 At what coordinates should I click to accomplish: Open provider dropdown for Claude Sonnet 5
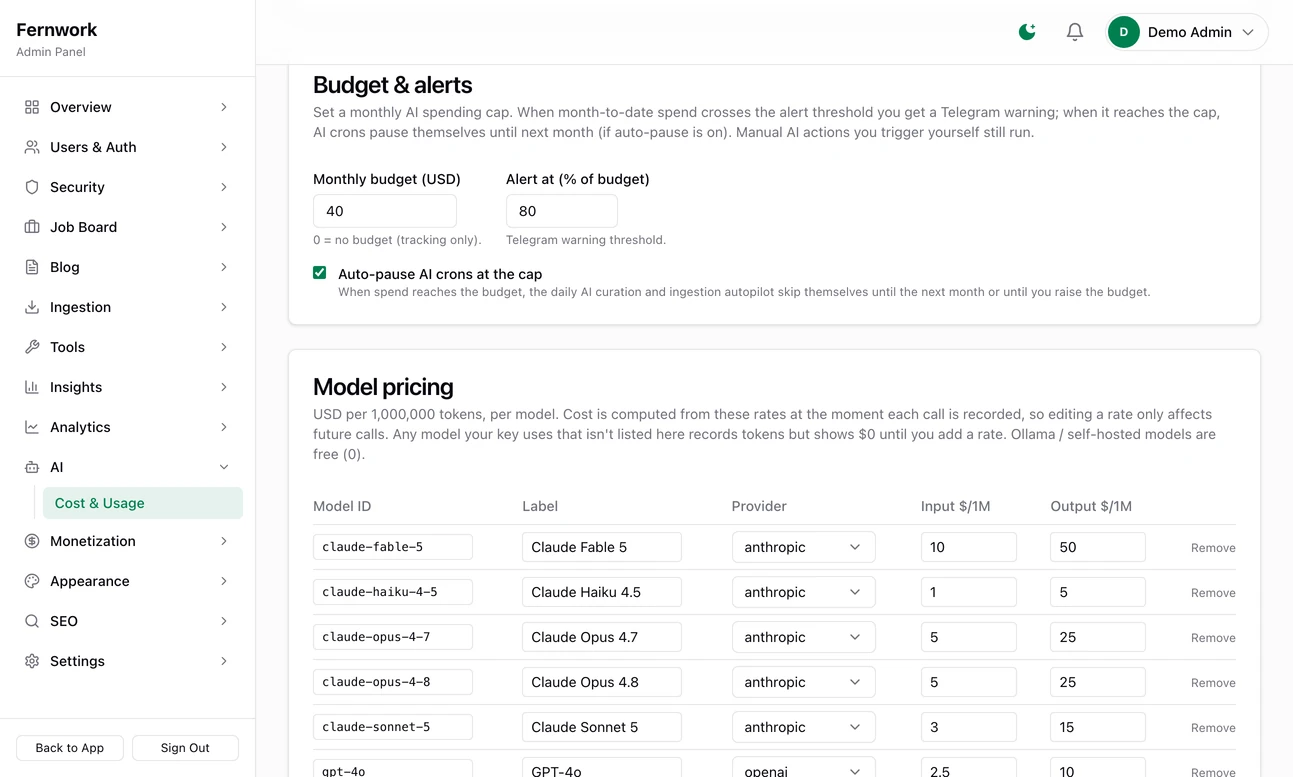tap(803, 727)
